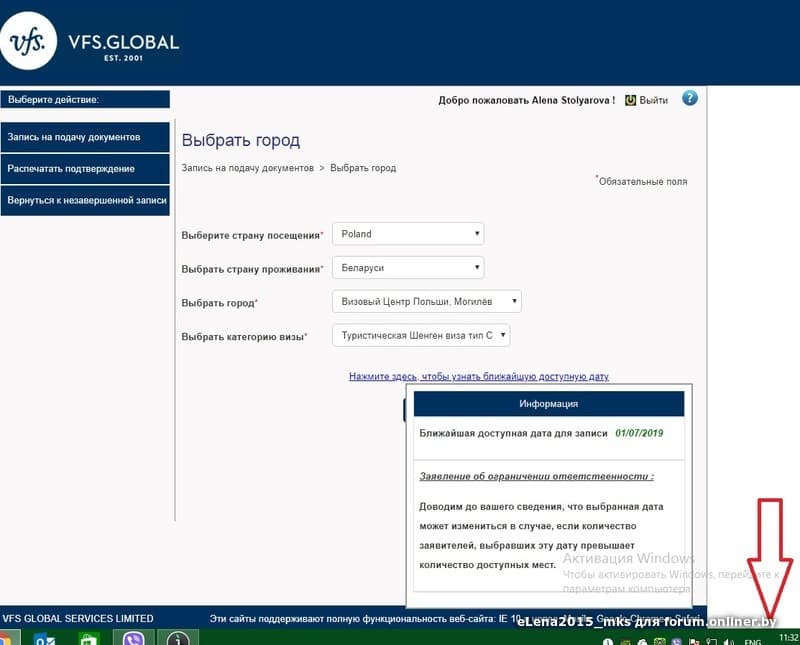
Task: Select Распечатать подтверждение in the sidebar
Action: 85,169
